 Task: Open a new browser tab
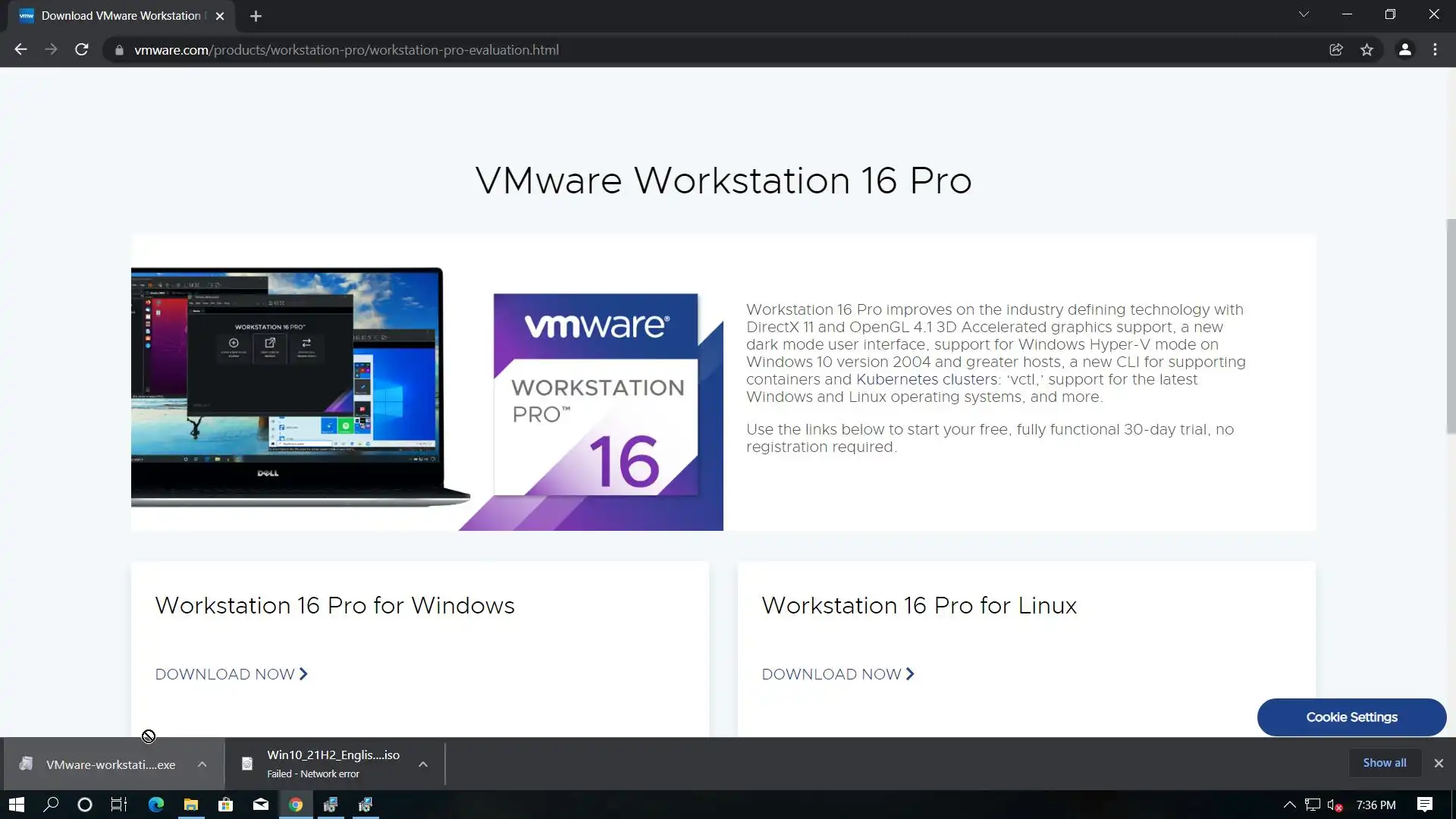tap(256, 16)
